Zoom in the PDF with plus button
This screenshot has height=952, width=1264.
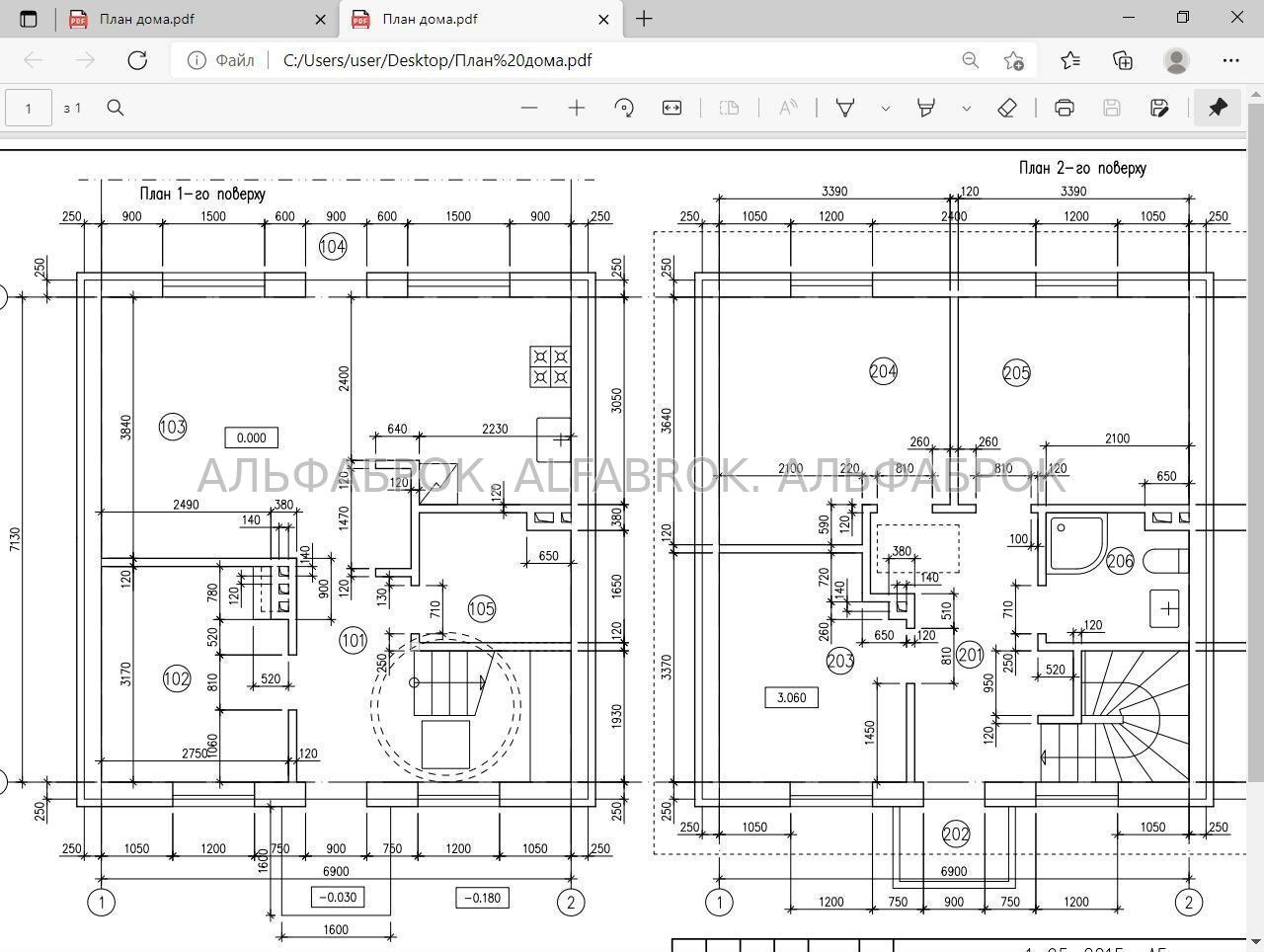coord(577,108)
